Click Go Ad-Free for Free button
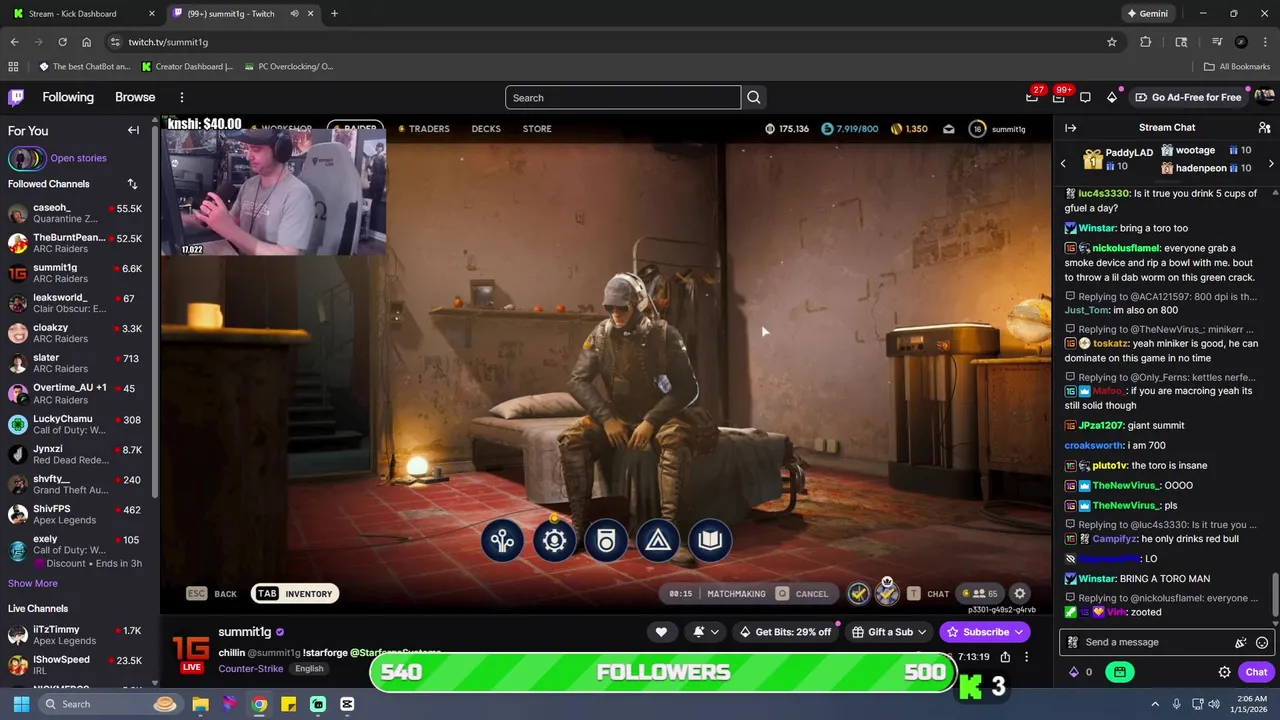 [x=1189, y=97]
